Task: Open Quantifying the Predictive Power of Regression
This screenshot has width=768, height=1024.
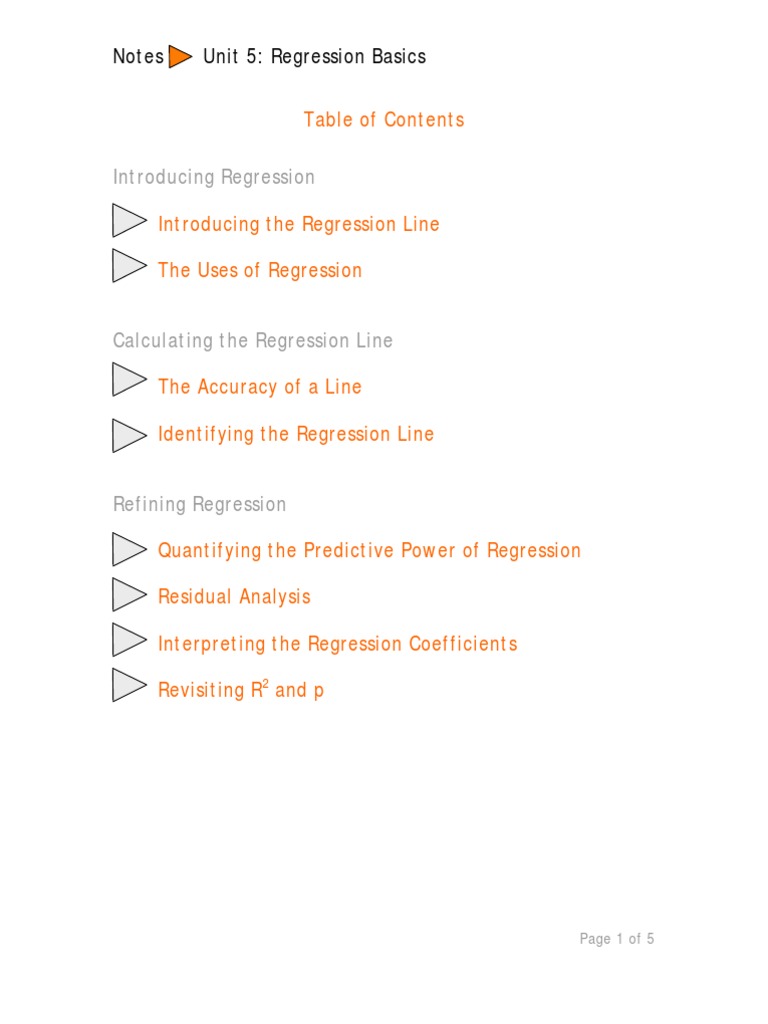Action: pyautogui.click(x=369, y=551)
